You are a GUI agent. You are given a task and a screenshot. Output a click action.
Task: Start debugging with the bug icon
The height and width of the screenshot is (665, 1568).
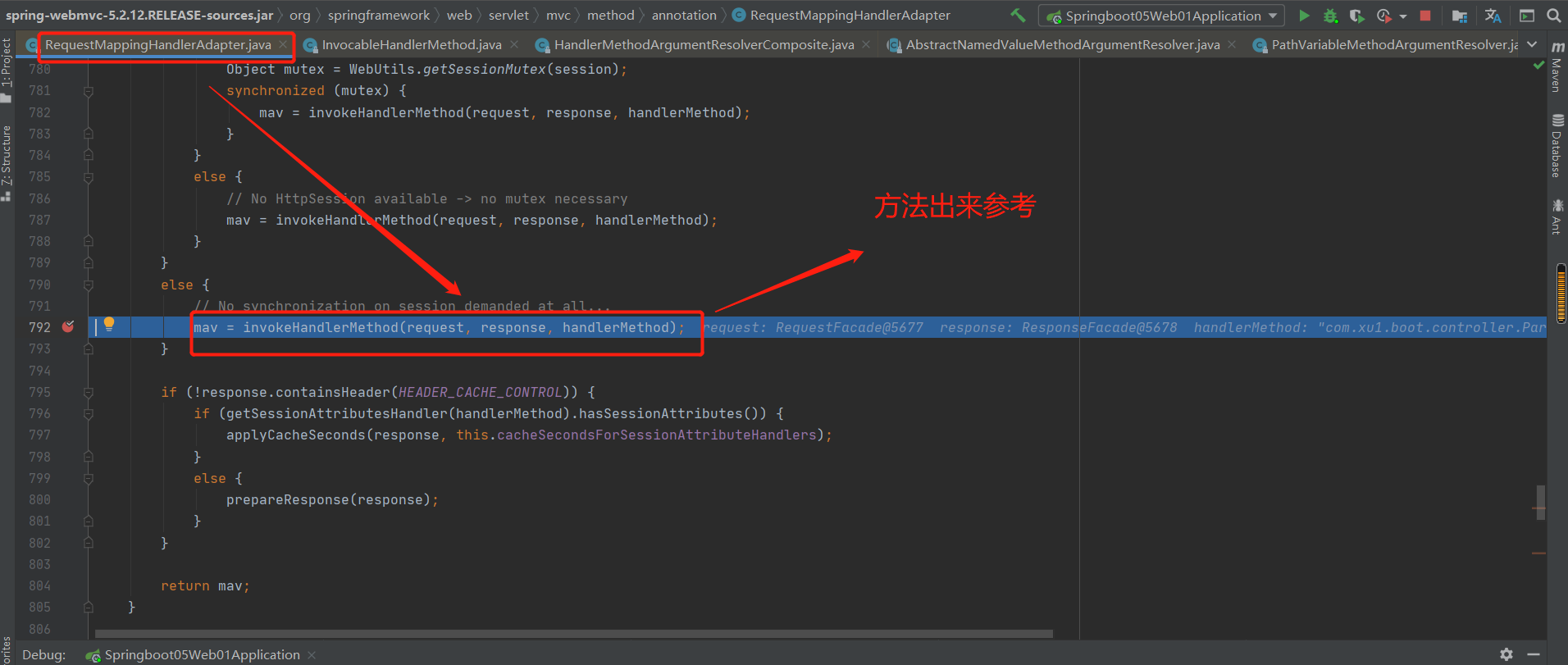click(1330, 16)
